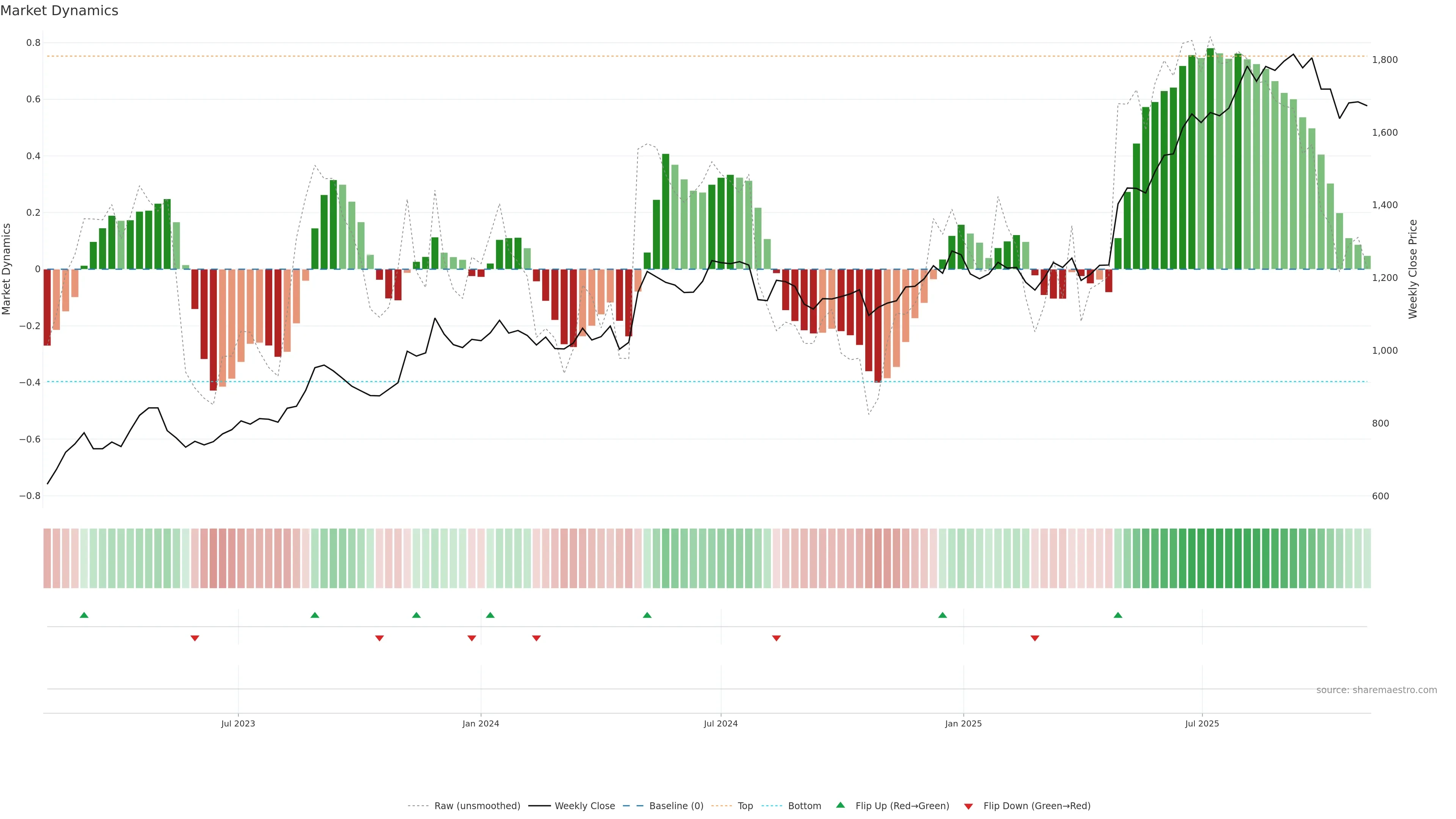Image resolution: width=1456 pixels, height=819 pixels.
Task: Click the Jul 2024 x-axis label
Action: click(721, 723)
